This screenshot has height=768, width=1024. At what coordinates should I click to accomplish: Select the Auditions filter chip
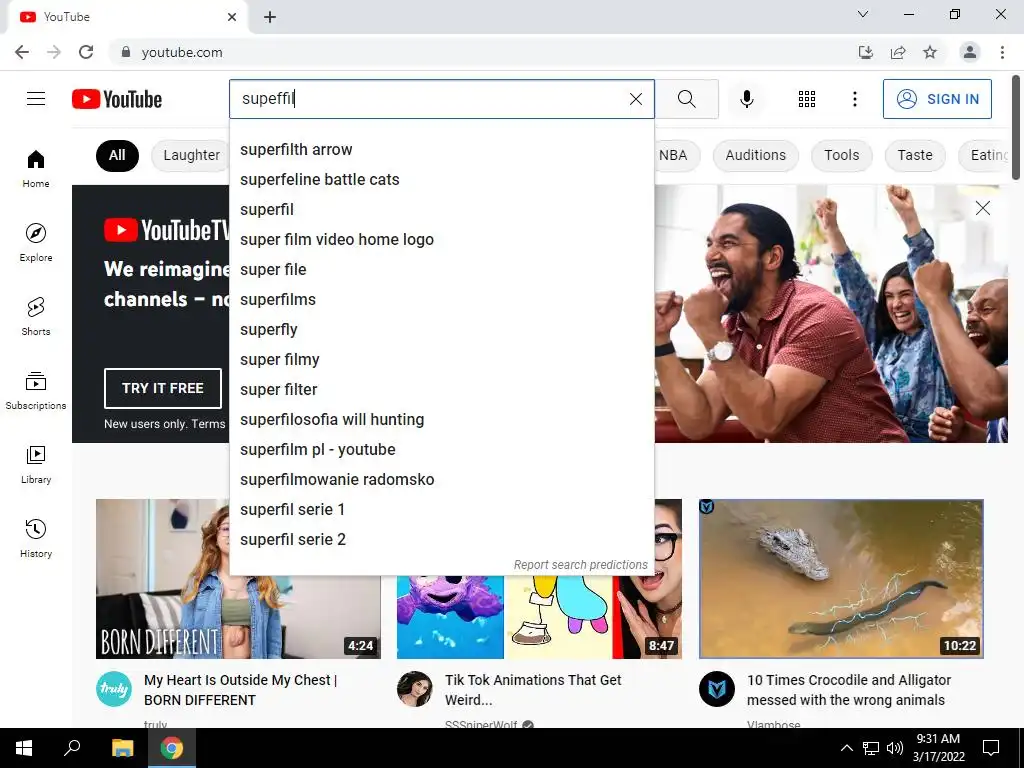(x=756, y=155)
